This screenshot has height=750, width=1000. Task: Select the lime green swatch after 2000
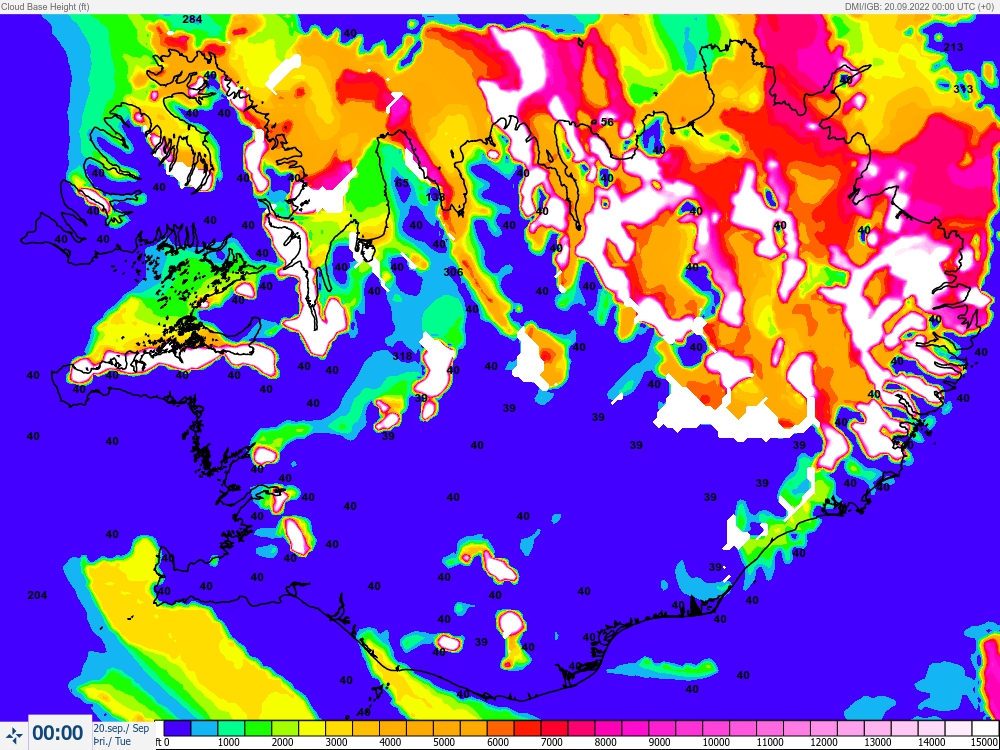[x=284, y=728]
